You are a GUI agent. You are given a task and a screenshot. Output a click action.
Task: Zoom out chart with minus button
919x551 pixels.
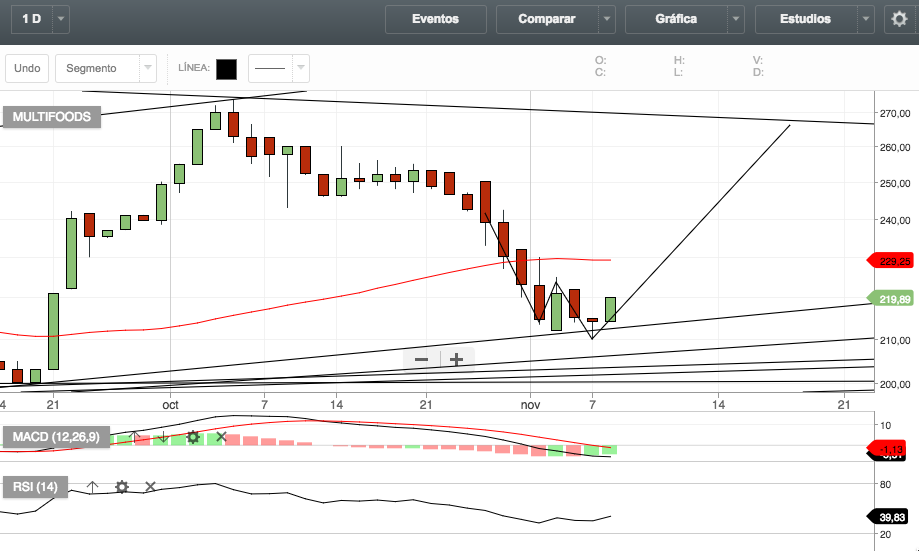click(421, 359)
